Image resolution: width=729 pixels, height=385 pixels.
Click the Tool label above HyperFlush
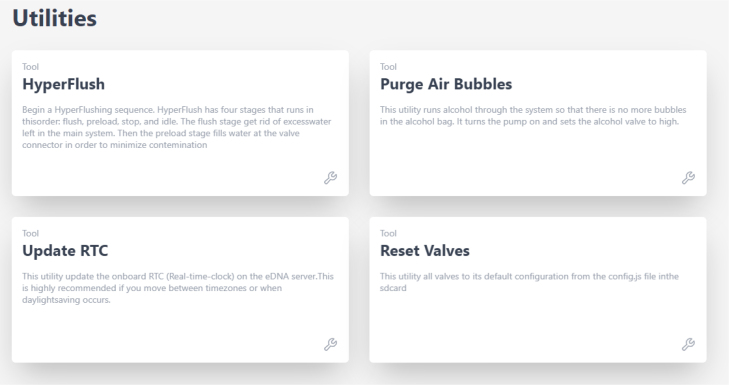coord(31,66)
